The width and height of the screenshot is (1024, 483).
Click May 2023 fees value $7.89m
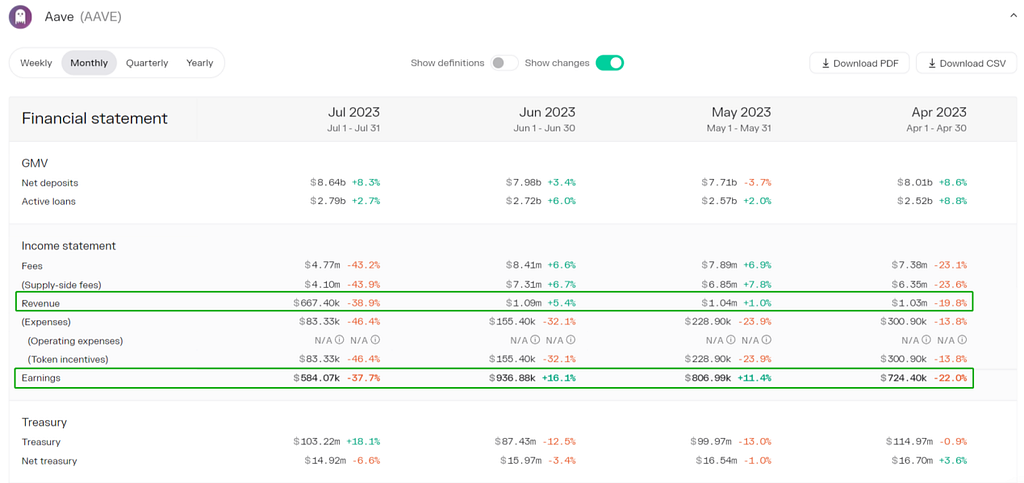tap(720, 266)
